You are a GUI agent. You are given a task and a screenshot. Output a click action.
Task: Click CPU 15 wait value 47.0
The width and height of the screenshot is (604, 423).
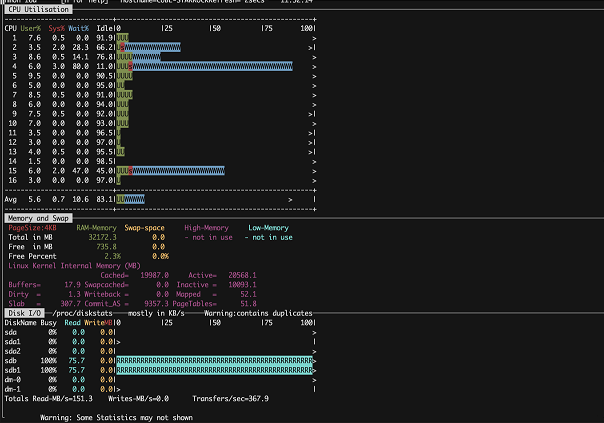click(80, 171)
